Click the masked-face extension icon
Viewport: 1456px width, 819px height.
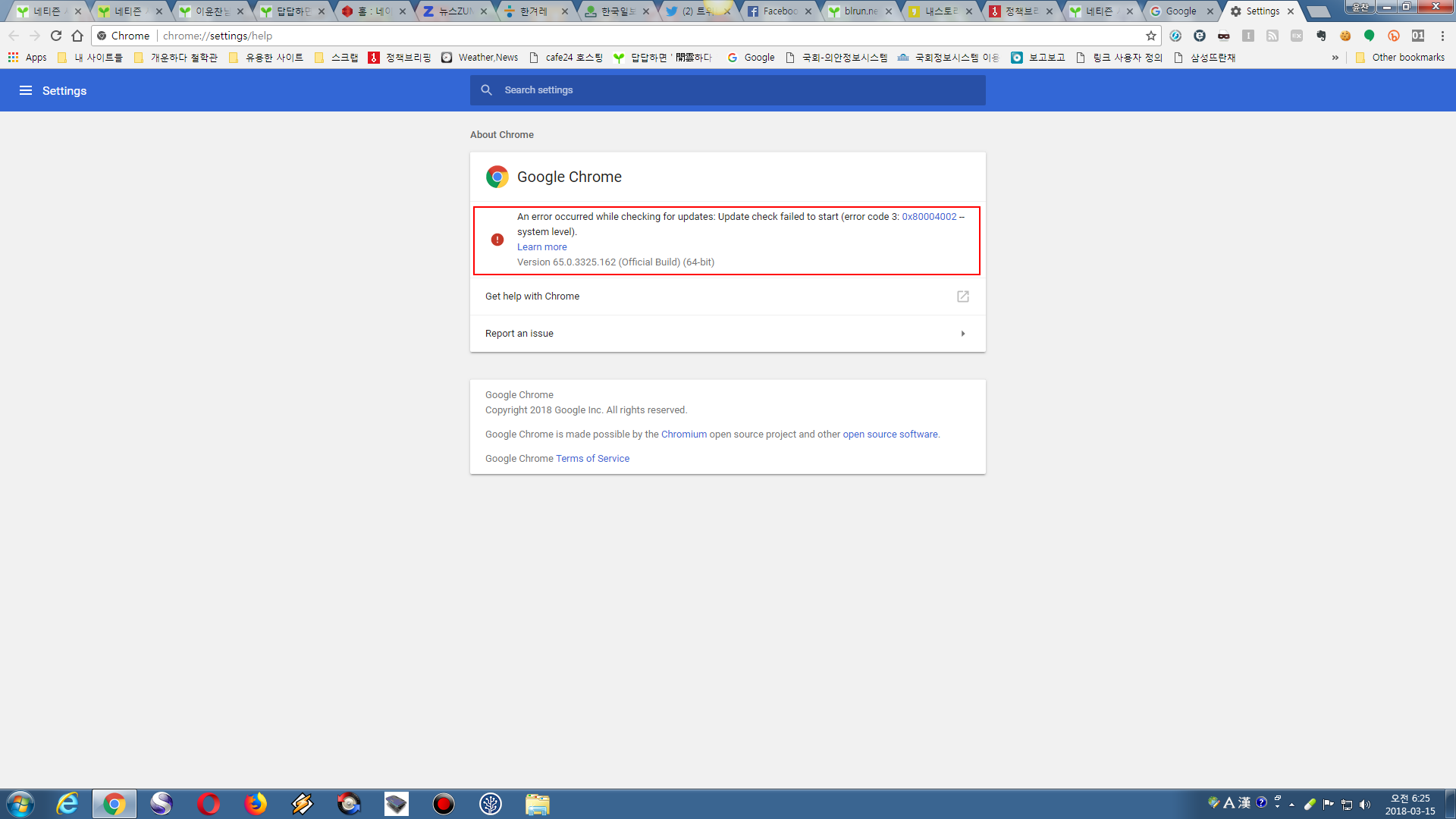click(1224, 36)
